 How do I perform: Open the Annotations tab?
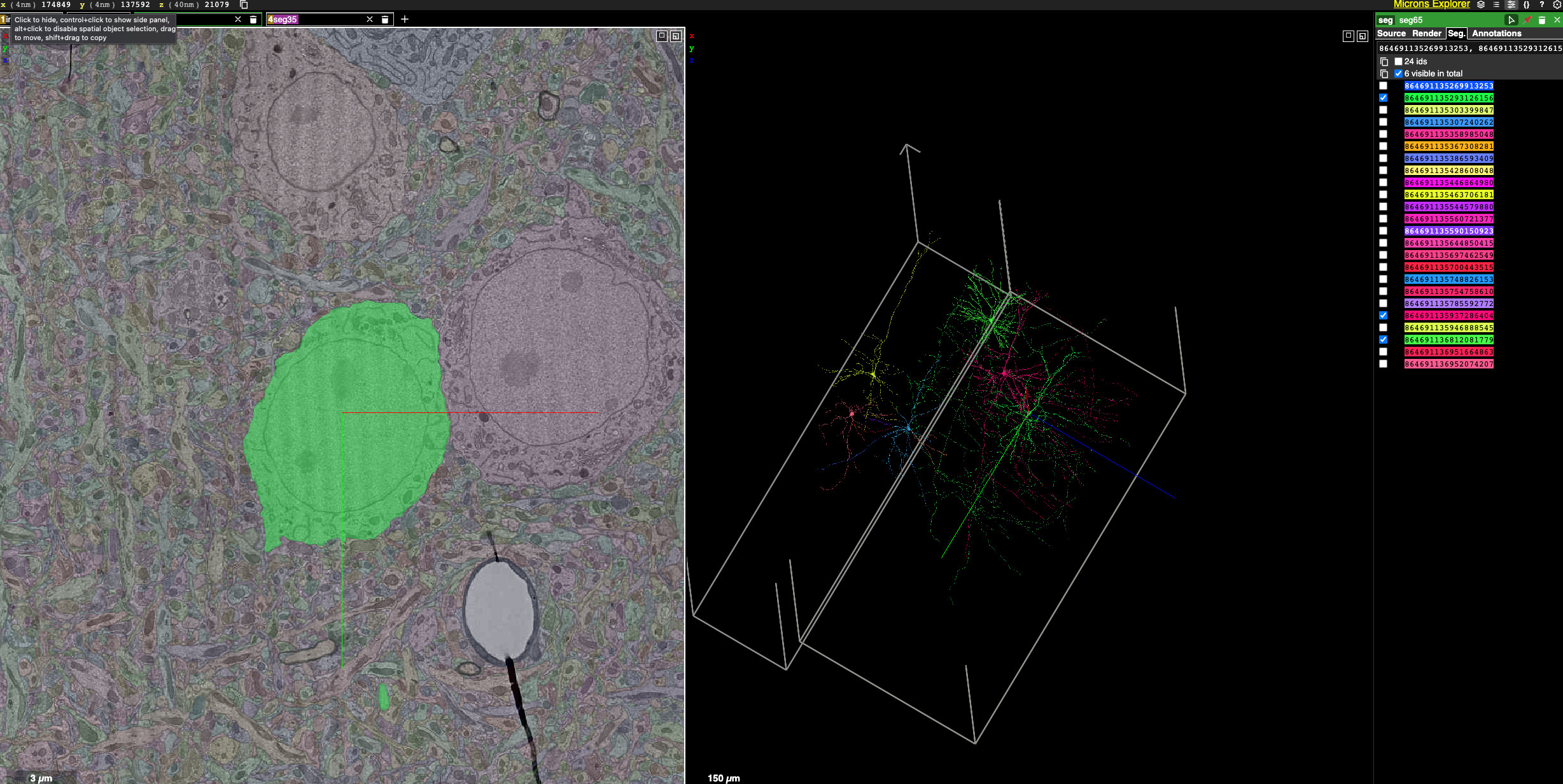click(x=1496, y=34)
